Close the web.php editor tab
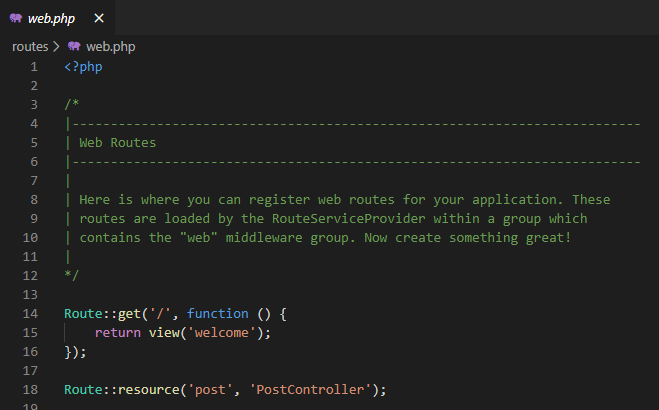The image size is (659, 410). click(99, 18)
